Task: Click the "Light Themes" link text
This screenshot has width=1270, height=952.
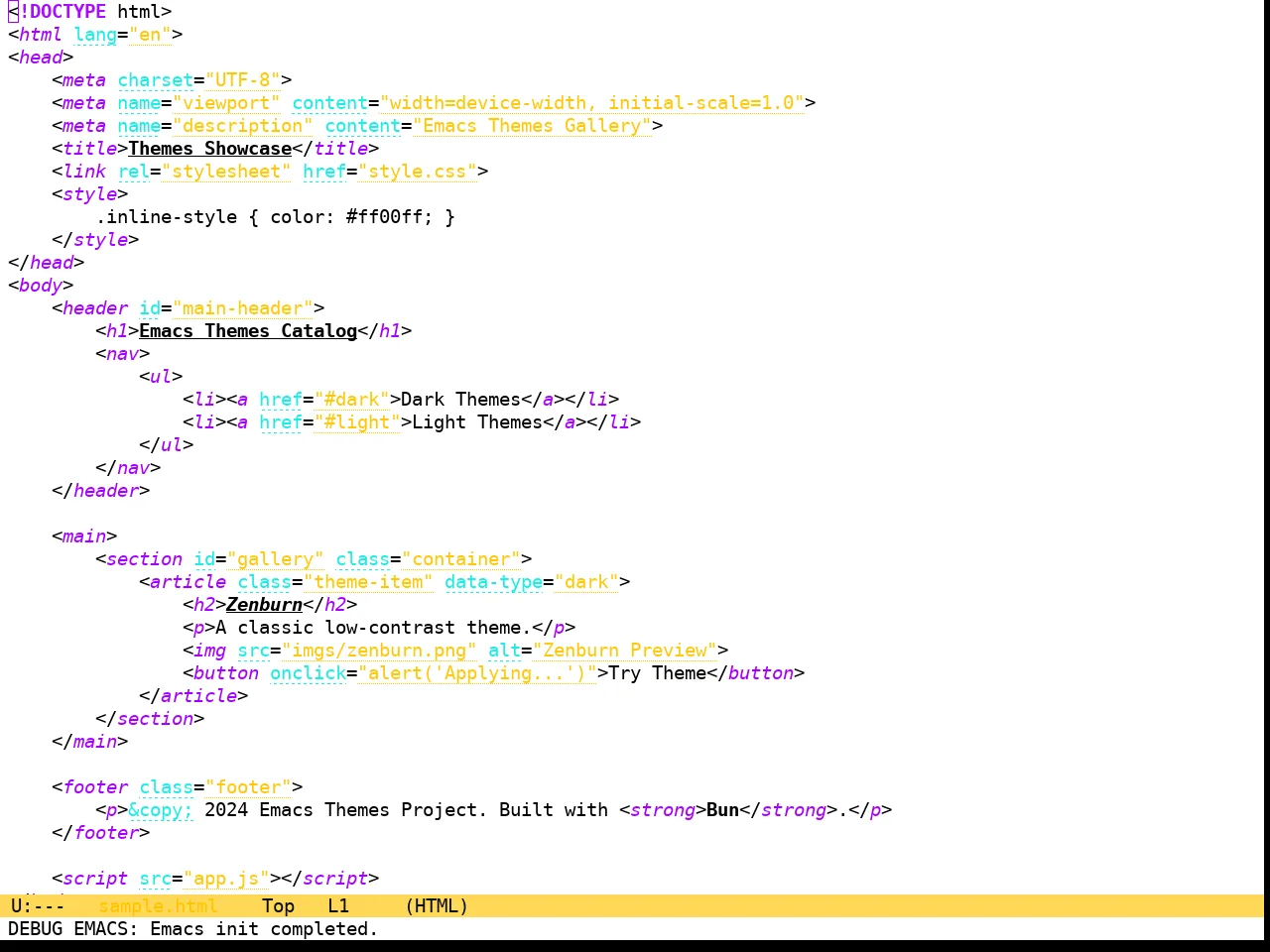Action: click(x=477, y=422)
